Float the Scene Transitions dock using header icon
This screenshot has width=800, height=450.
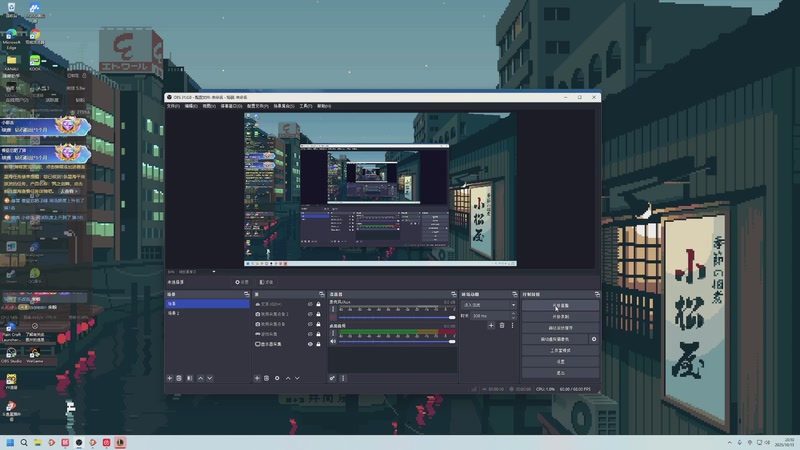point(514,294)
